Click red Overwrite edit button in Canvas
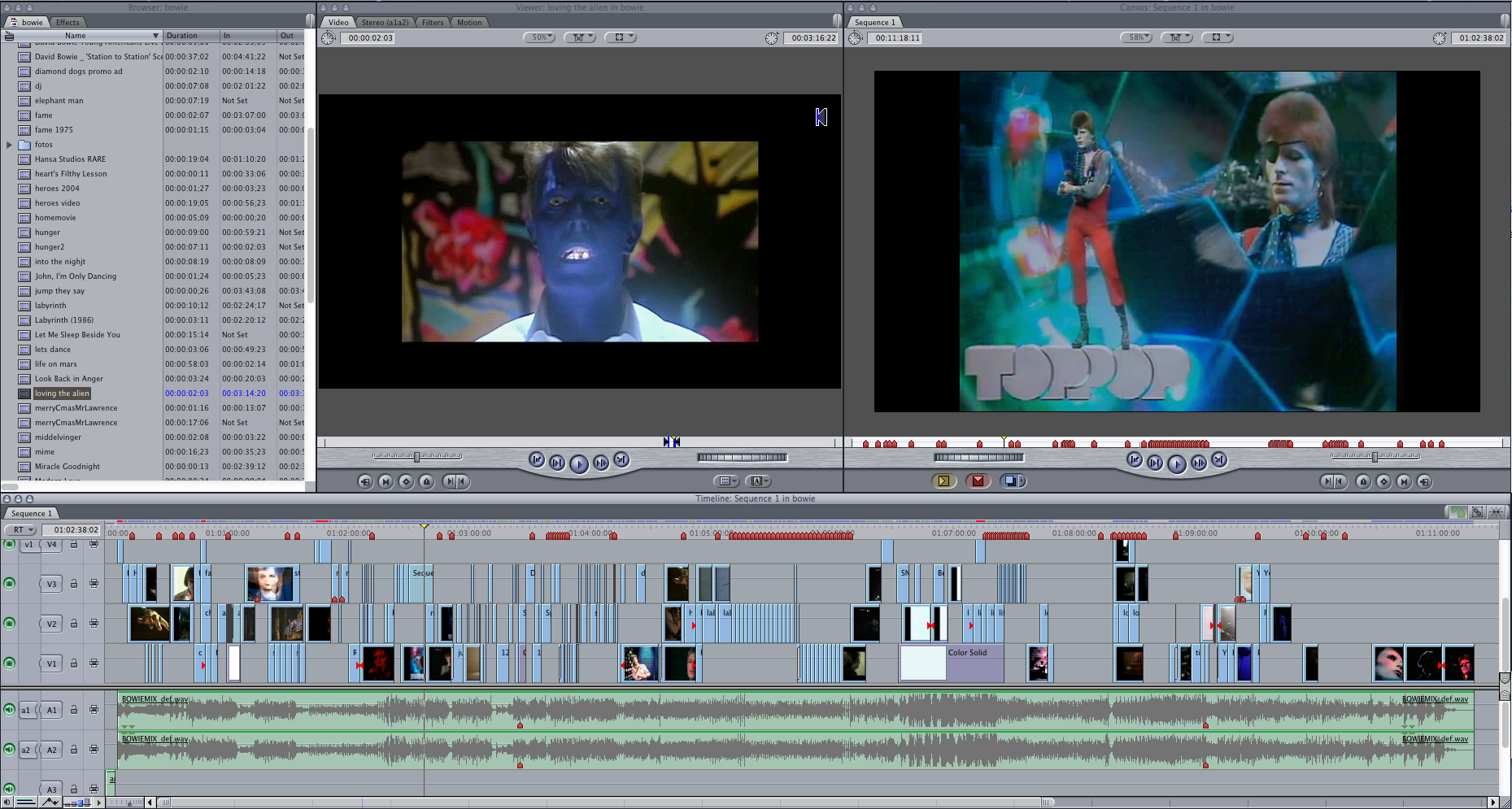 [978, 481]
